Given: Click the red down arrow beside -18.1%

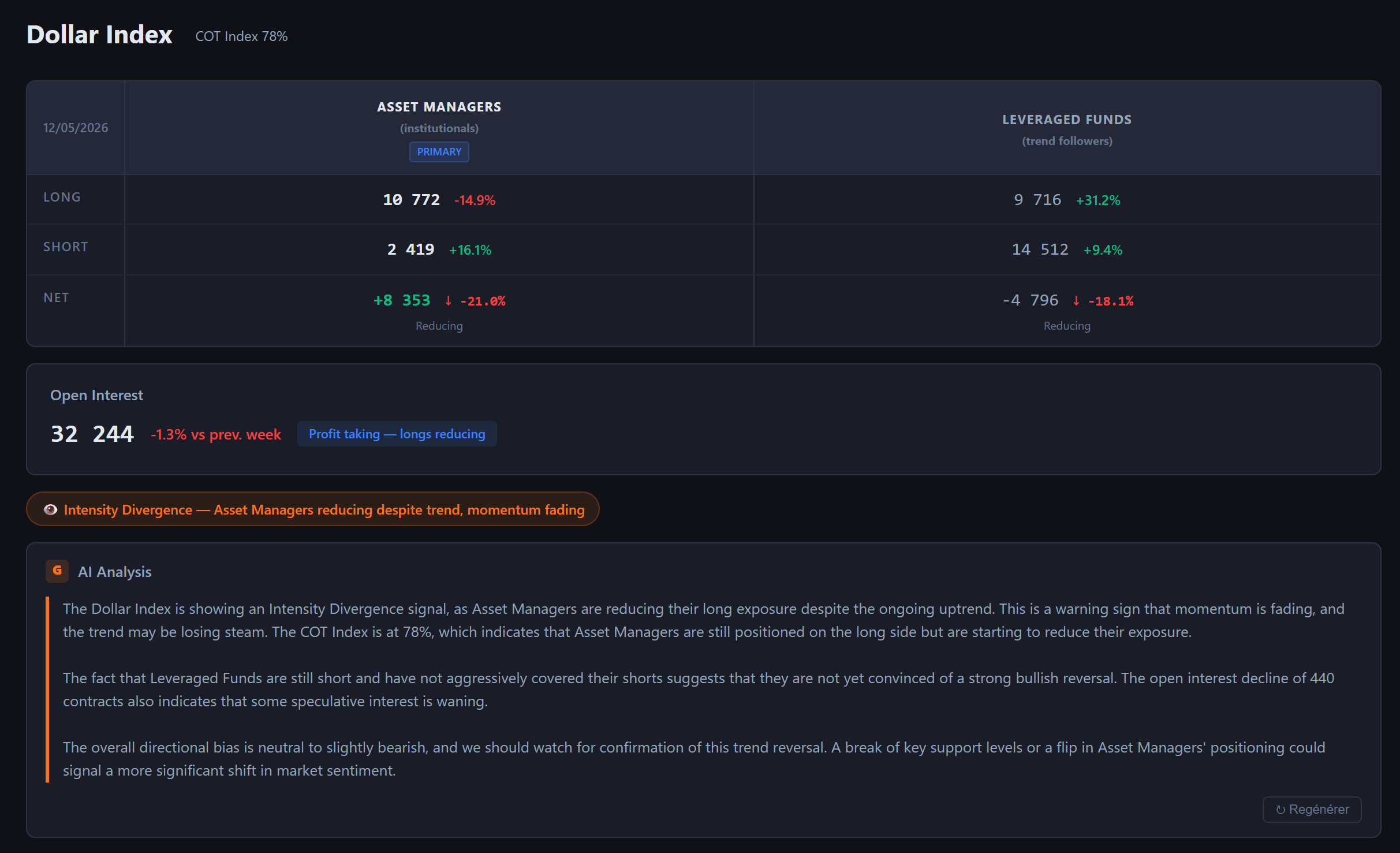Looking at the screenshot, I should [x=1076, y=300].
